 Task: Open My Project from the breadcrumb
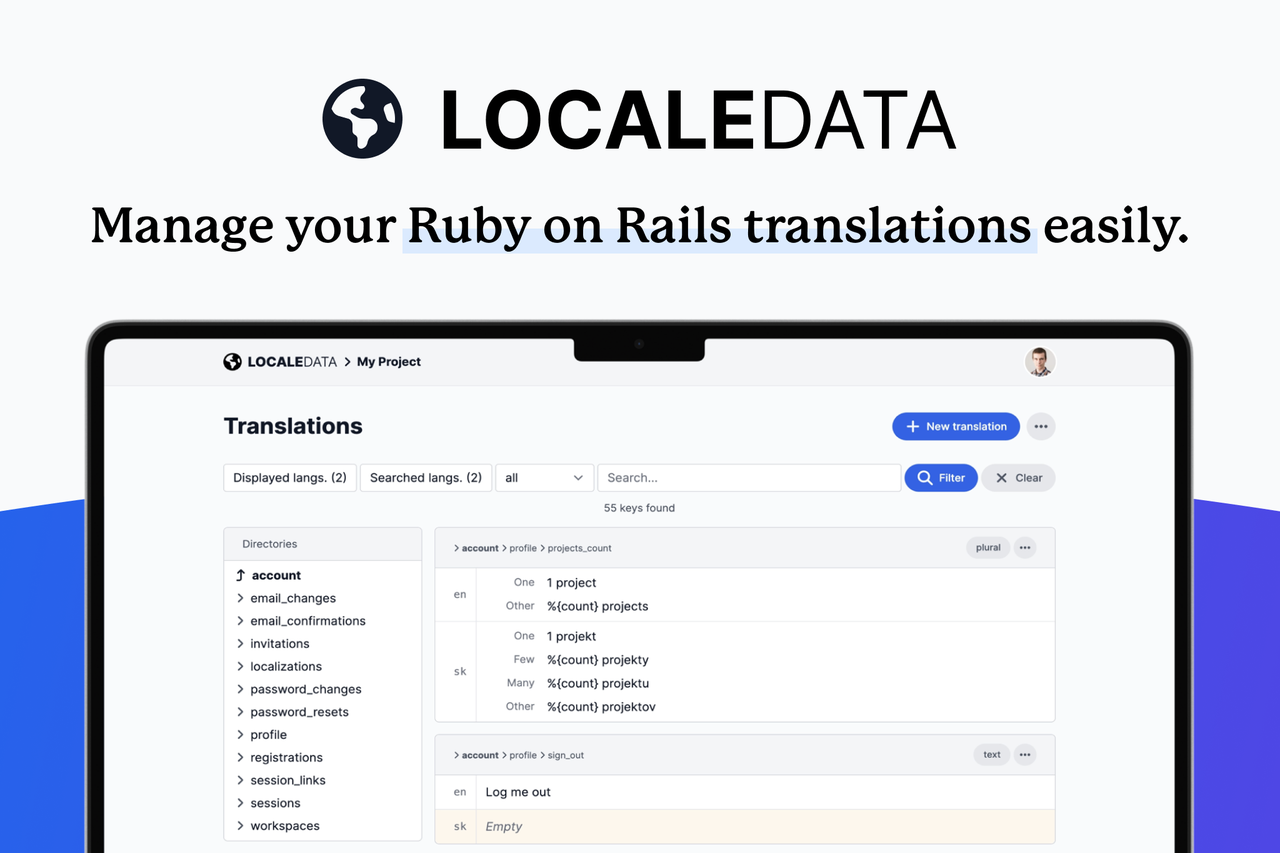click(388, 361)
